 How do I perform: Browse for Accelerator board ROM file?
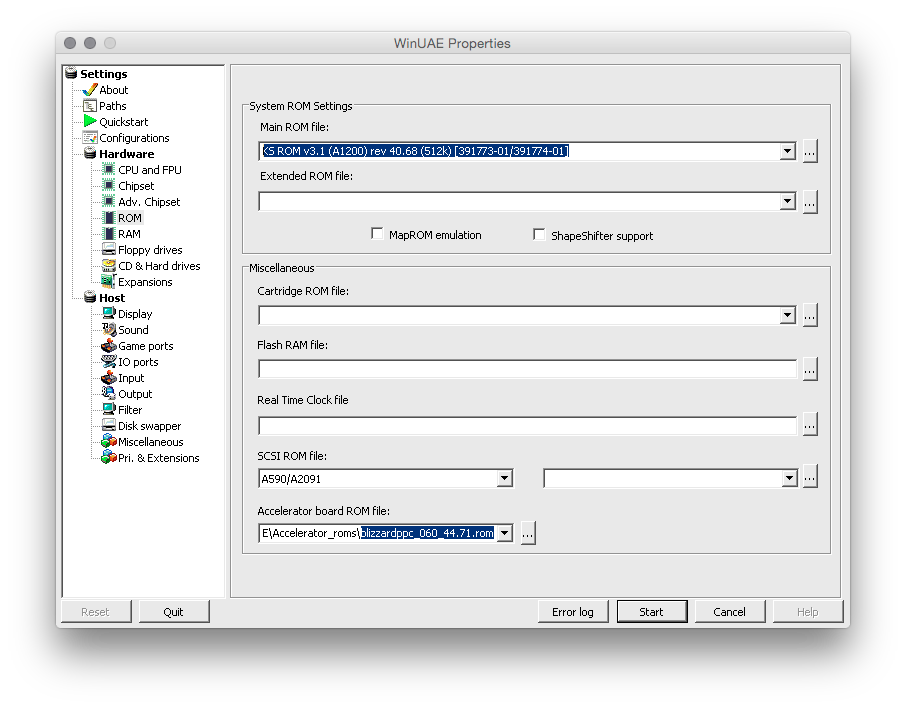[528, 533]
